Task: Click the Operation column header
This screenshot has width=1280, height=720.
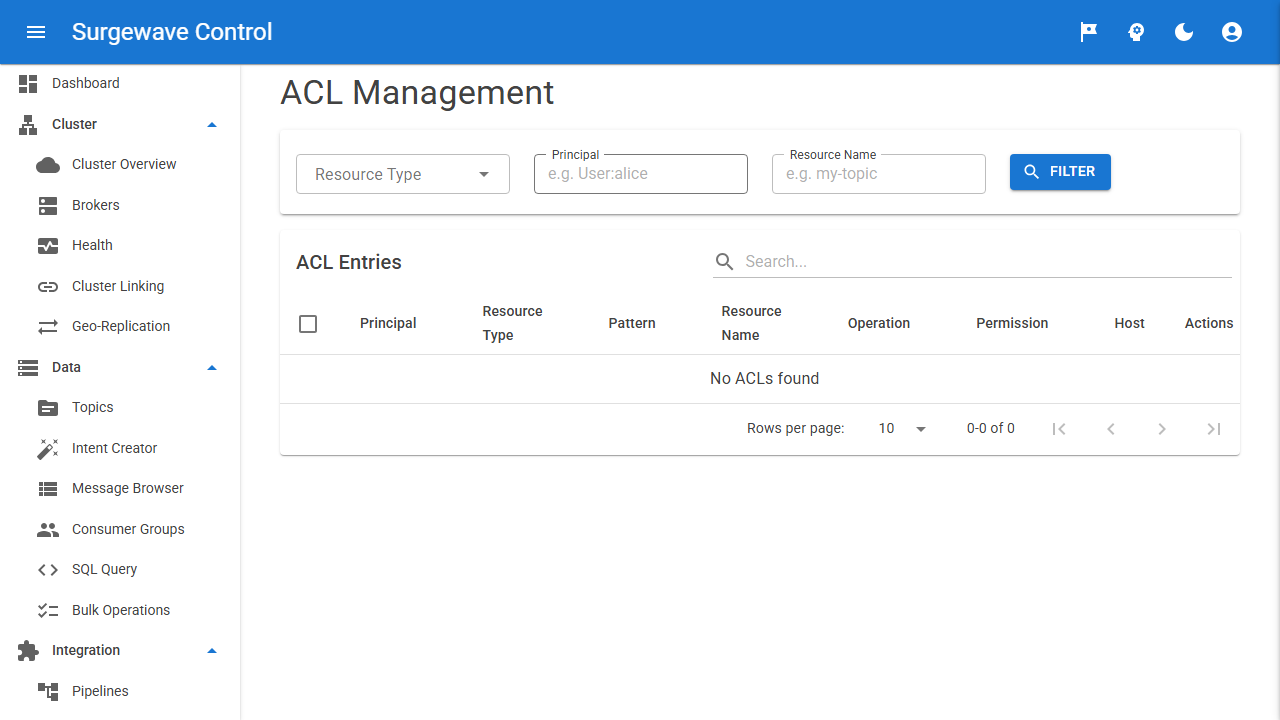Action: 879,323
